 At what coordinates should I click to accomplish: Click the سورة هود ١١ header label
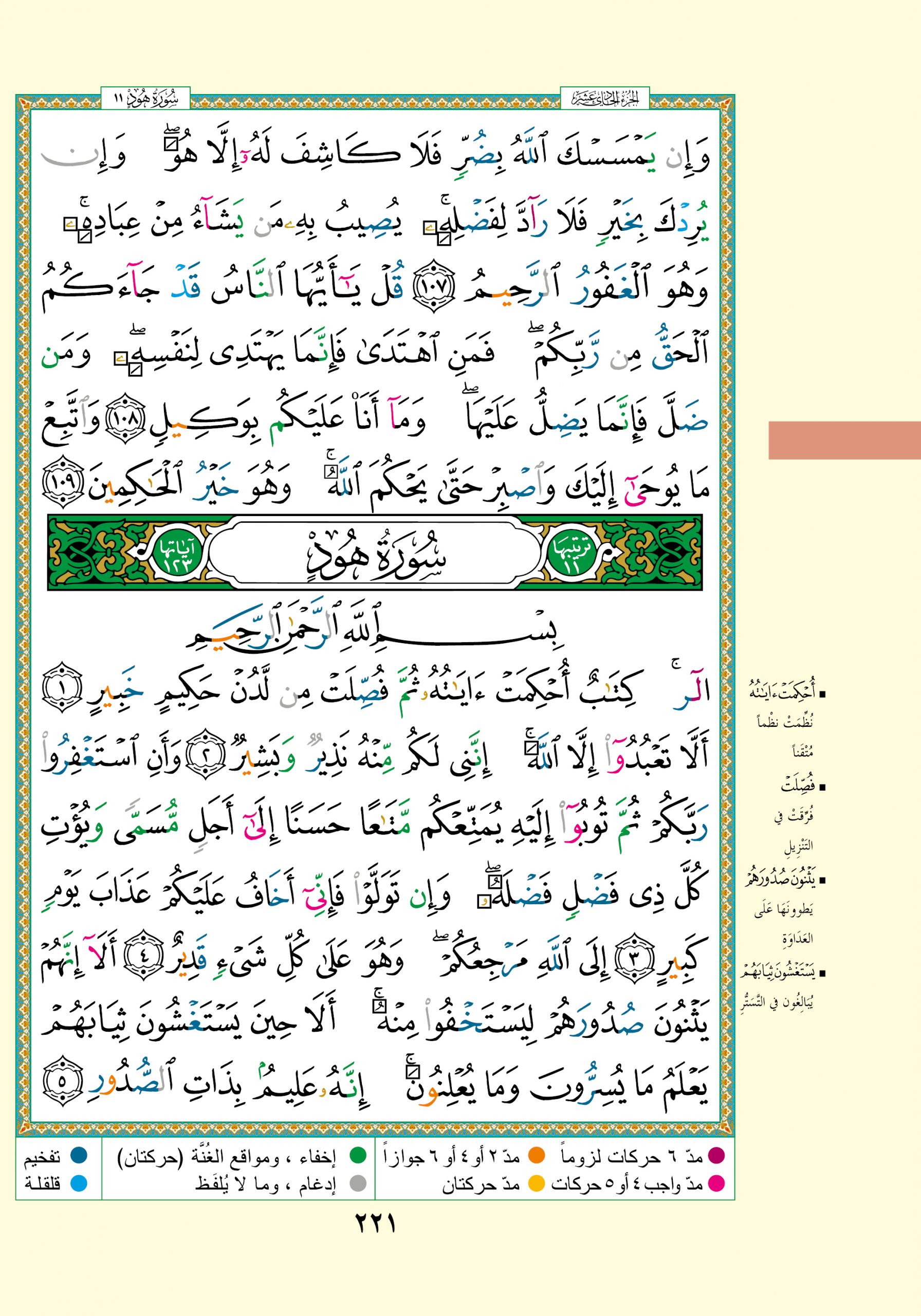[x=145, y=99]
